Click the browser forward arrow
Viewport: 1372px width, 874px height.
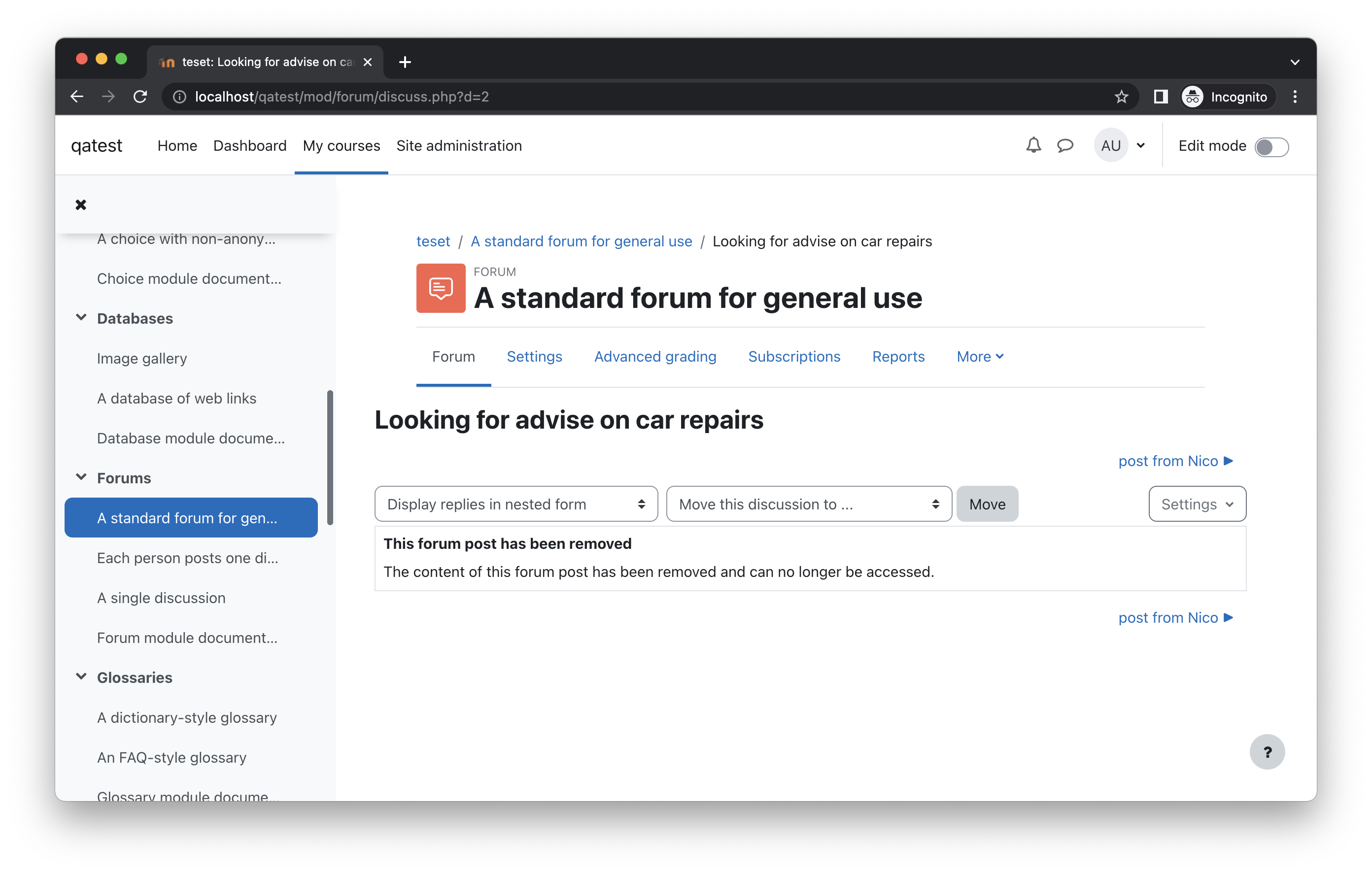pos(108,97)
